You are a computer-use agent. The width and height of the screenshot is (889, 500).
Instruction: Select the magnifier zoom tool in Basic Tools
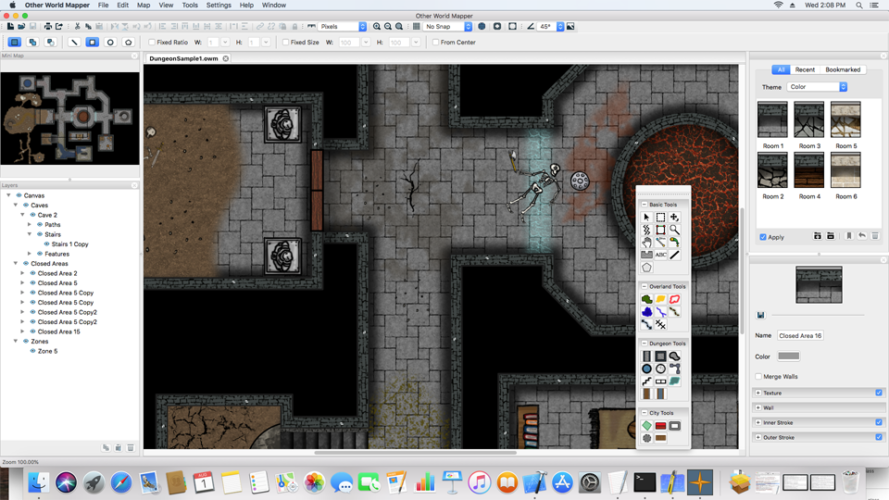tap(675, 230)
